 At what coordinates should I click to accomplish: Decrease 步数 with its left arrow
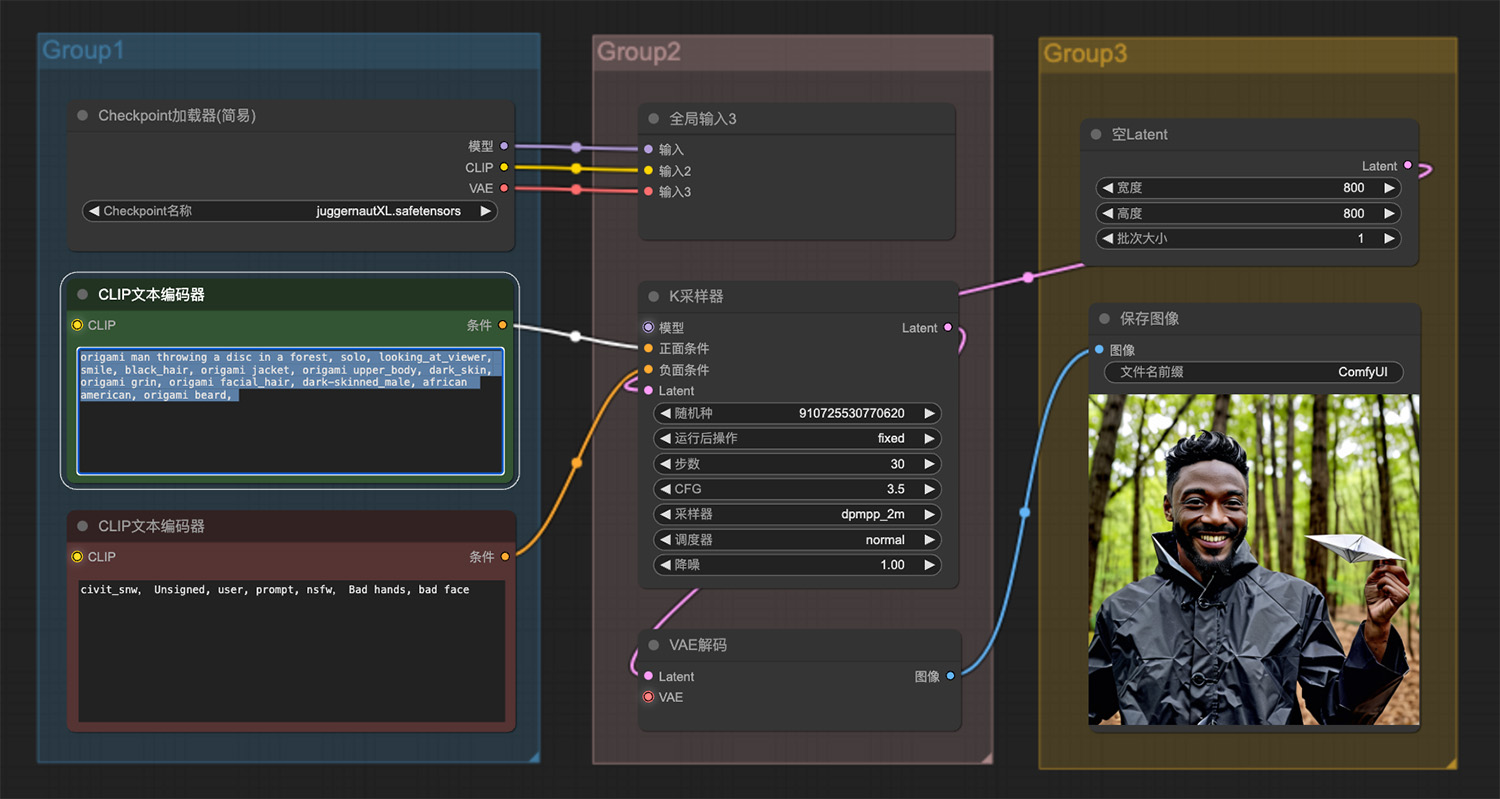click(665, 464)
